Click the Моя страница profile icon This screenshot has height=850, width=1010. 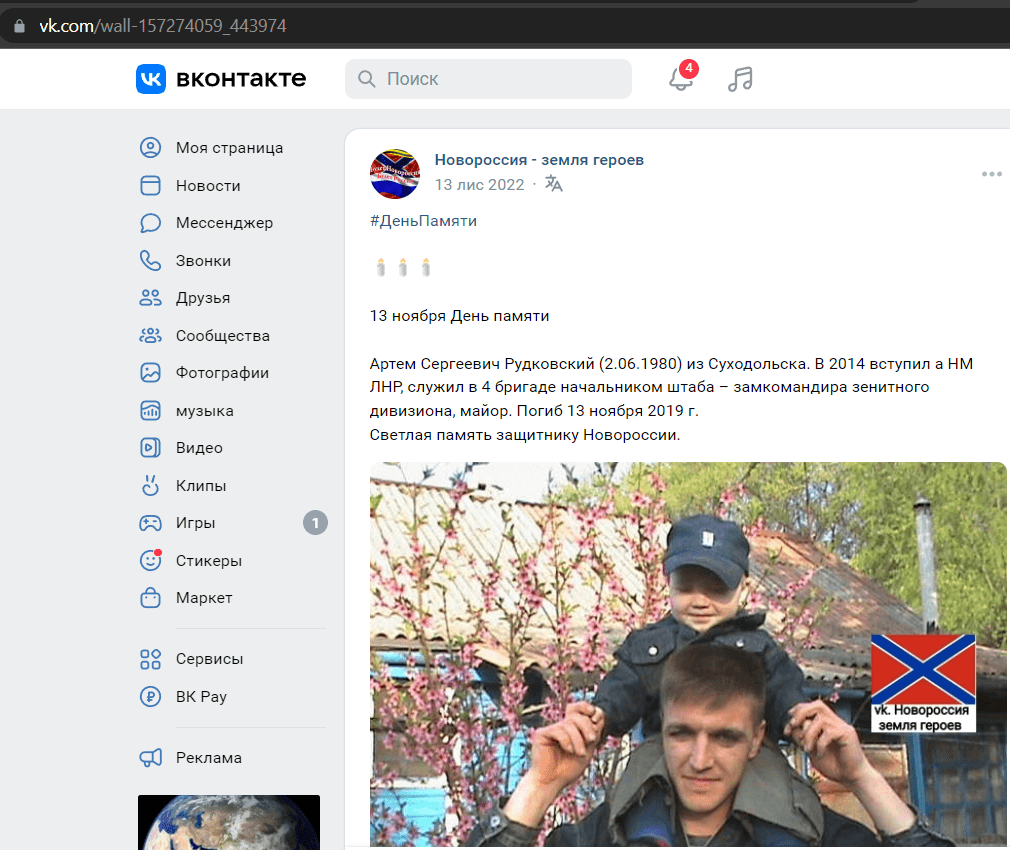coord(151,147)
